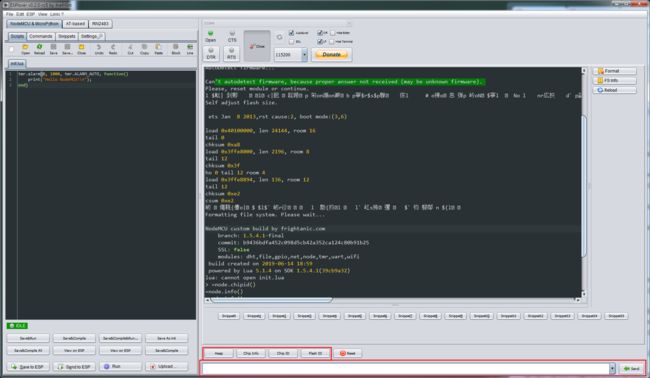The width and height of the screenshot is (650, 378).
Task: Switch to the Snippets tab
Action: tap(67, 36)
